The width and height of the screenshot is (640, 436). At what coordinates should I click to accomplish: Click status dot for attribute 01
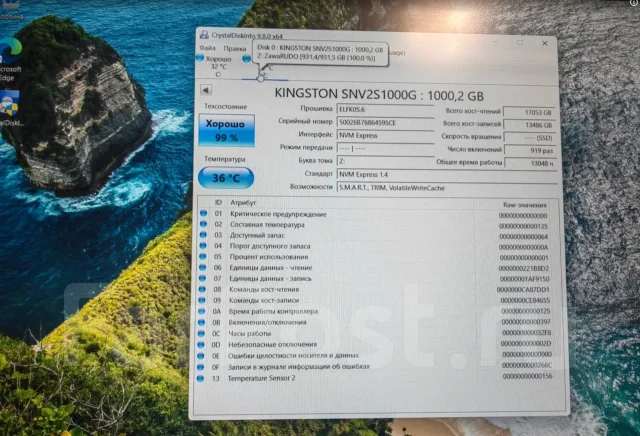click(203, 214)
